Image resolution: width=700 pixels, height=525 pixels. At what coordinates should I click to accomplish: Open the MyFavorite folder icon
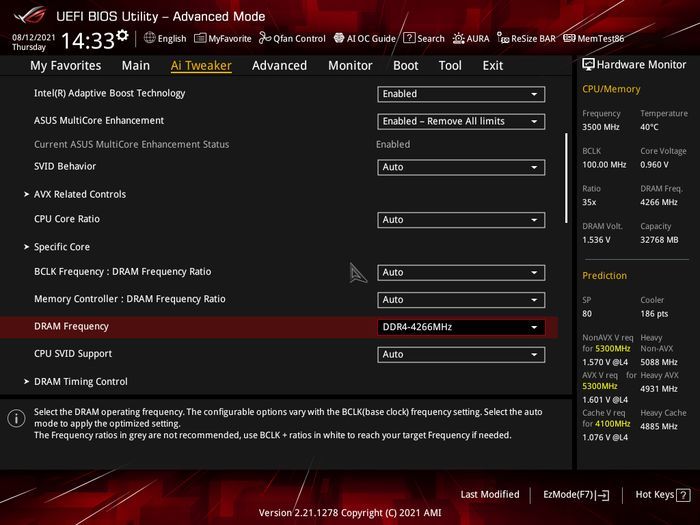point(200,38)
